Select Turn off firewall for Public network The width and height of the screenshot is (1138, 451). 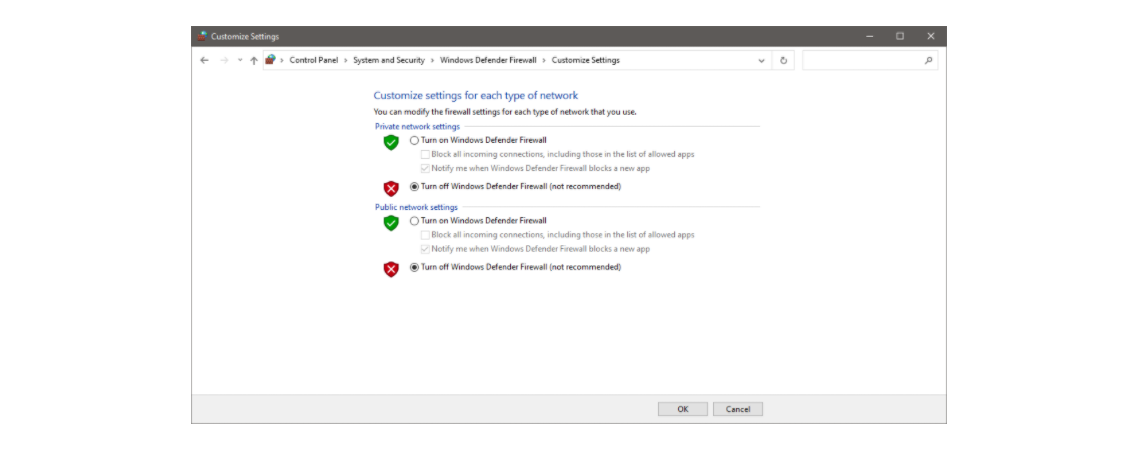click(415, 267)
